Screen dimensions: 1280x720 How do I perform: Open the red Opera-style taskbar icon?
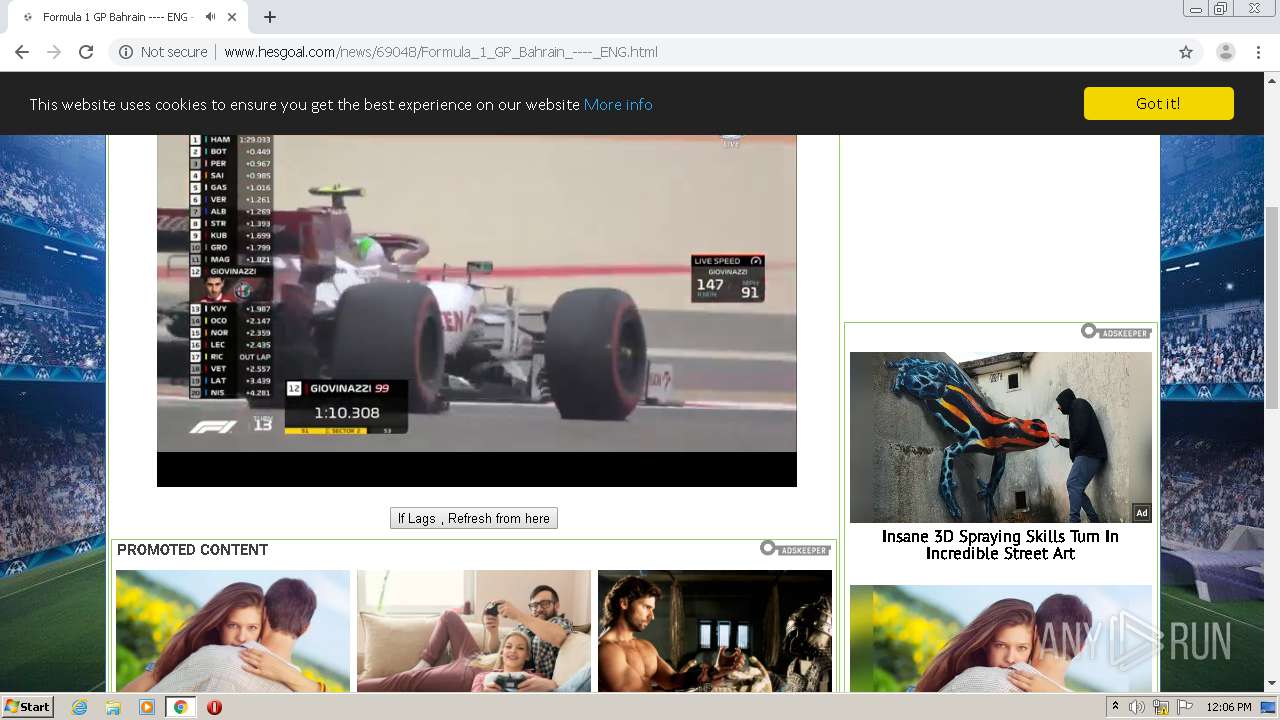click(214, 707)
